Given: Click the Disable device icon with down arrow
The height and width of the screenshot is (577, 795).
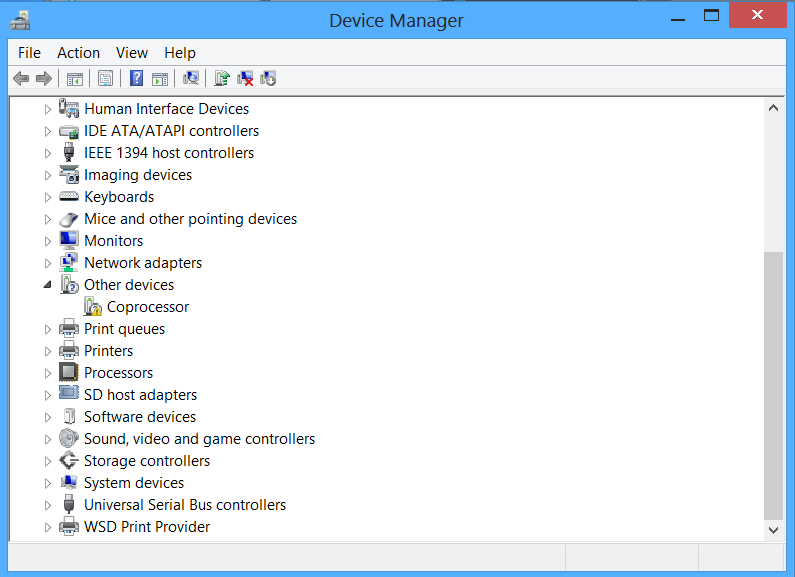Looking at the screenshot, I should pyautogui.click(x=268, y=78).
